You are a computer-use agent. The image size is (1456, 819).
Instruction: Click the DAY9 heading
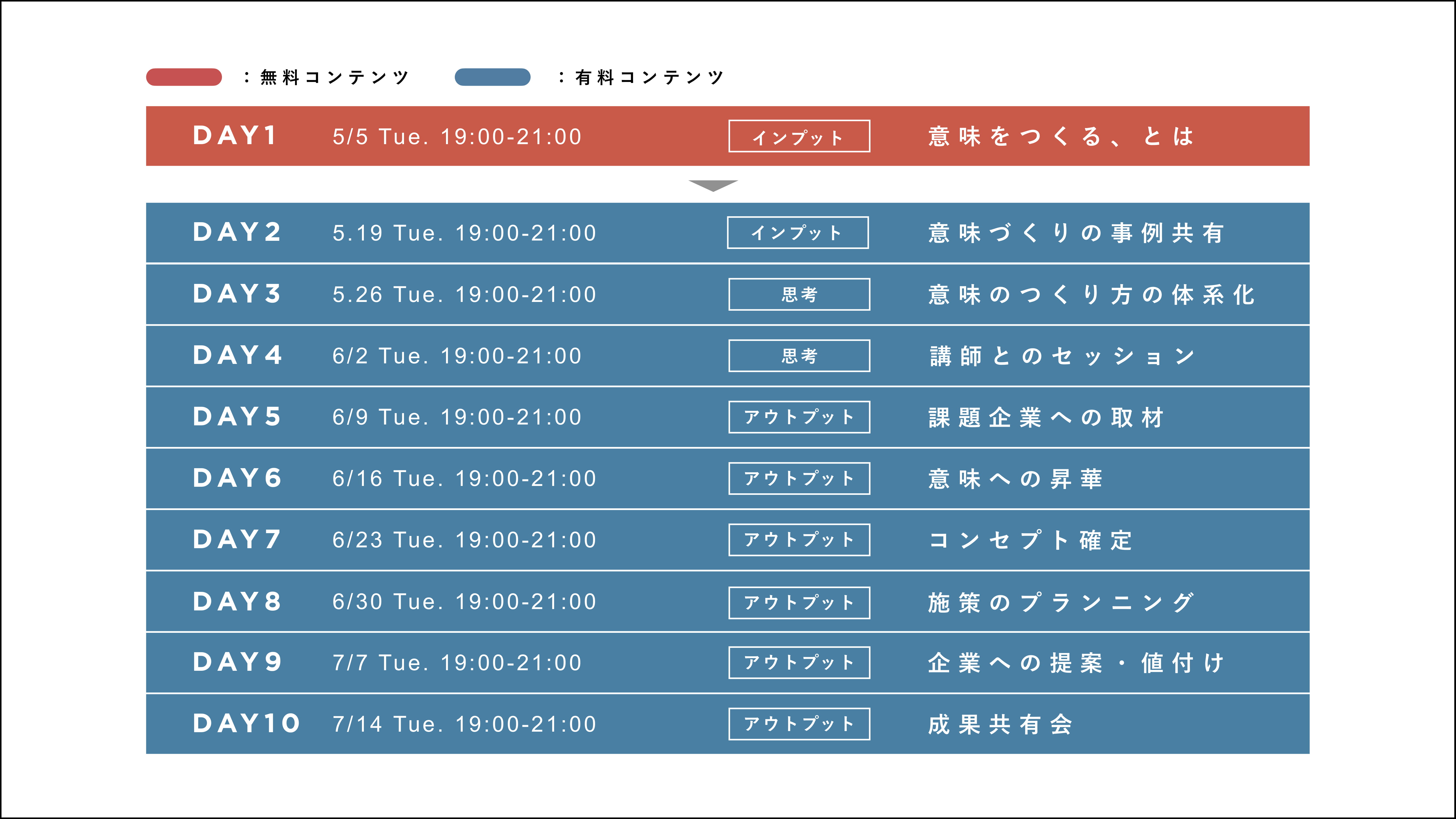click(237, 662)
